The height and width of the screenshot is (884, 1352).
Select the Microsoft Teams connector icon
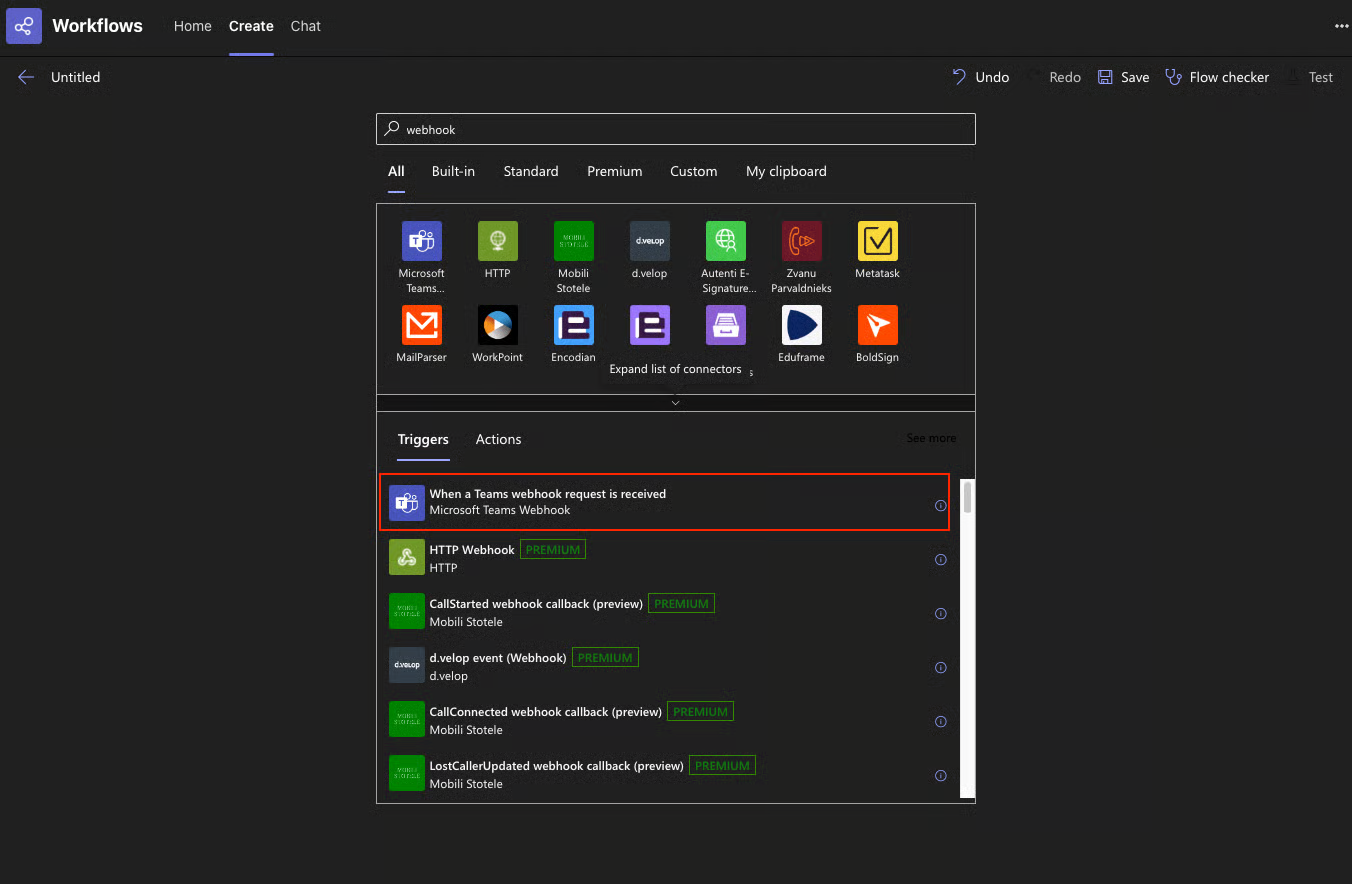pos(421,241)
